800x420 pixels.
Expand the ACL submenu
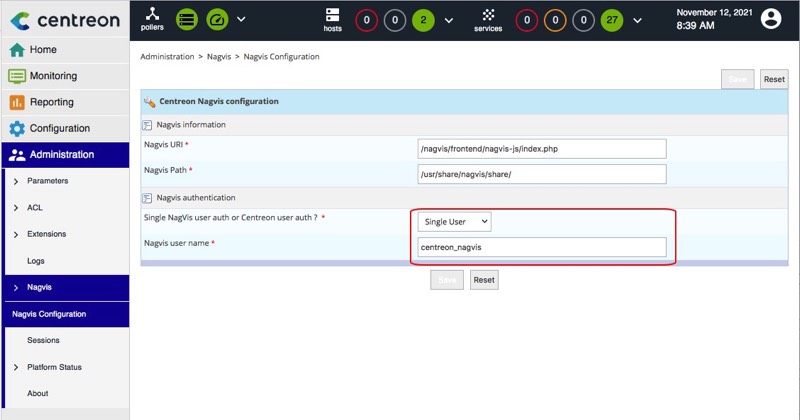coord(35,208)
